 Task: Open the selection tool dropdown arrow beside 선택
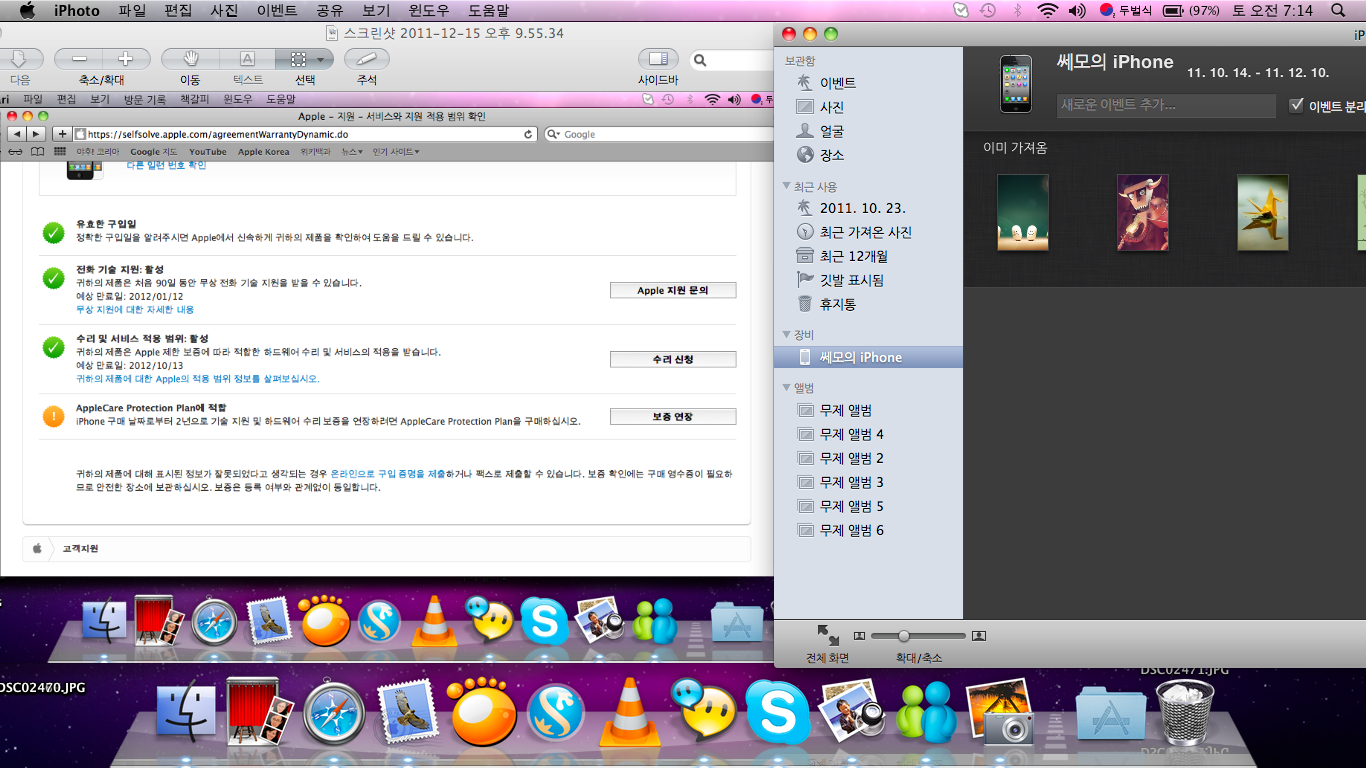(321, 59)
